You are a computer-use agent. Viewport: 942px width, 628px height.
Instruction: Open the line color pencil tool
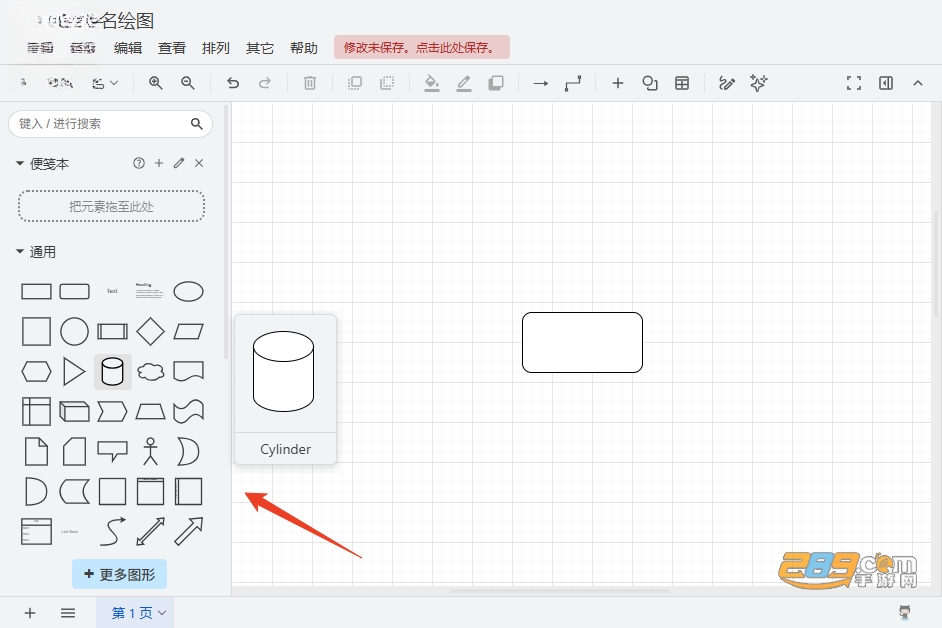pos(464,83)
